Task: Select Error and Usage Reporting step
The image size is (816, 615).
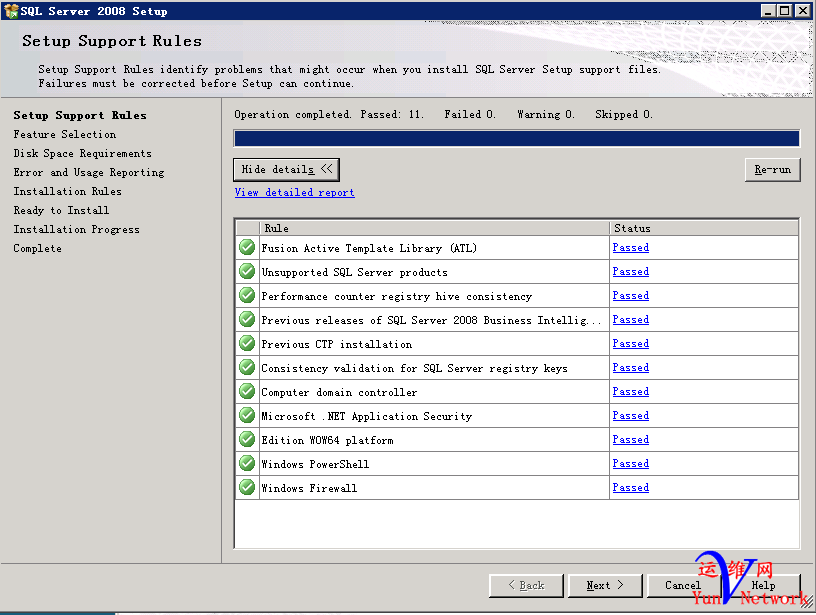Action: coord(89,172)
